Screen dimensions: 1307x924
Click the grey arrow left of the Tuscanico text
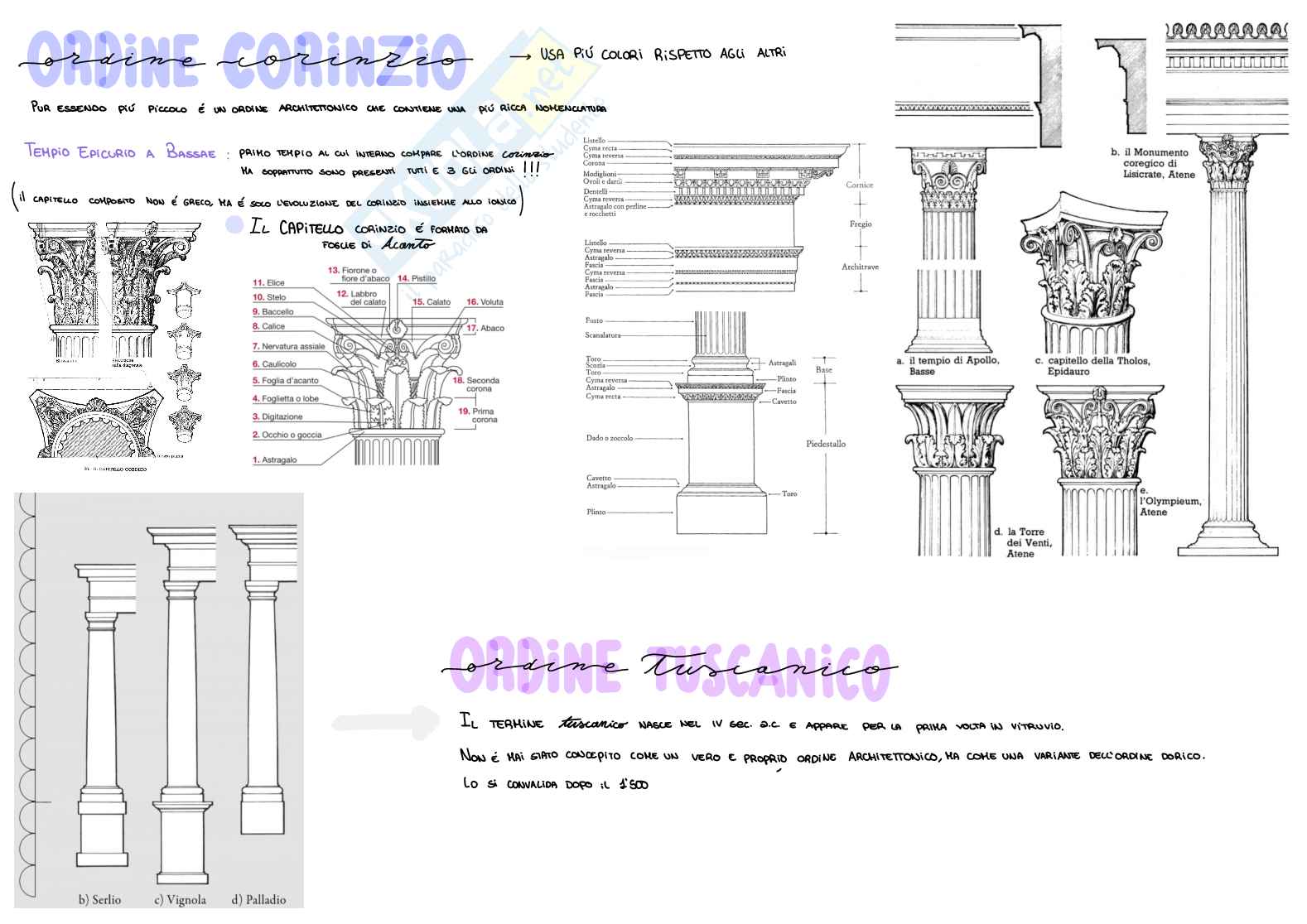[x=384, y=721]
